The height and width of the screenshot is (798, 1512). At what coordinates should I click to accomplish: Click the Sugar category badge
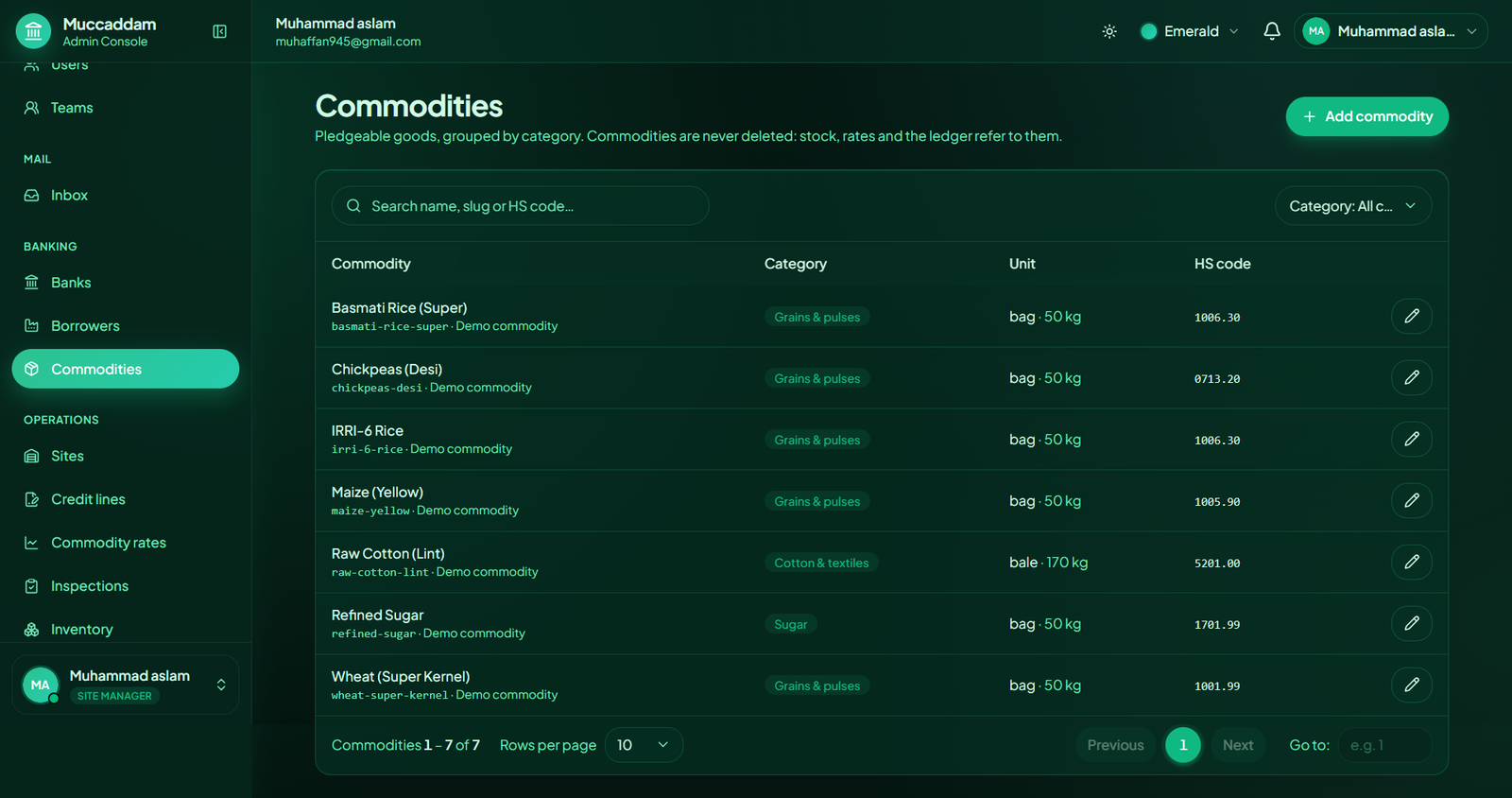[x=791, y=624]
